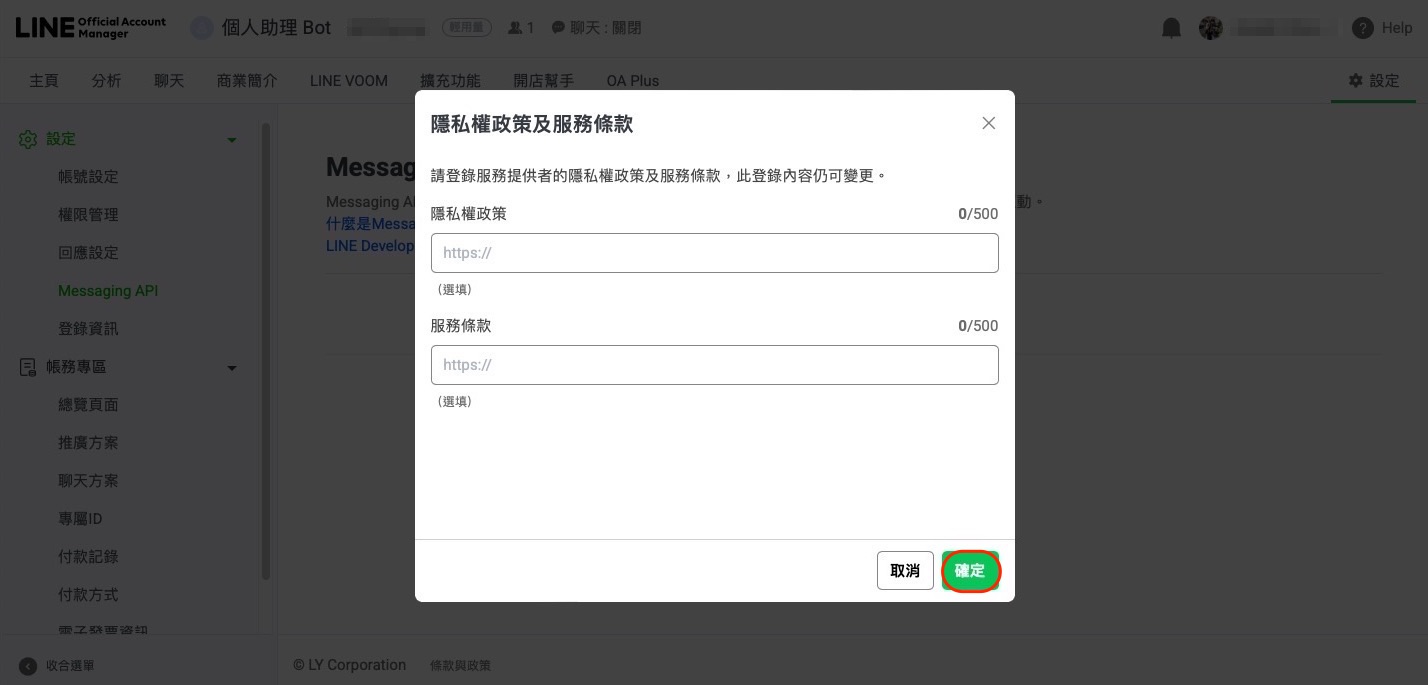Click the 帳務專區 document icon
The height and width of the screenshot is (685, 1428).
point(28,367)
